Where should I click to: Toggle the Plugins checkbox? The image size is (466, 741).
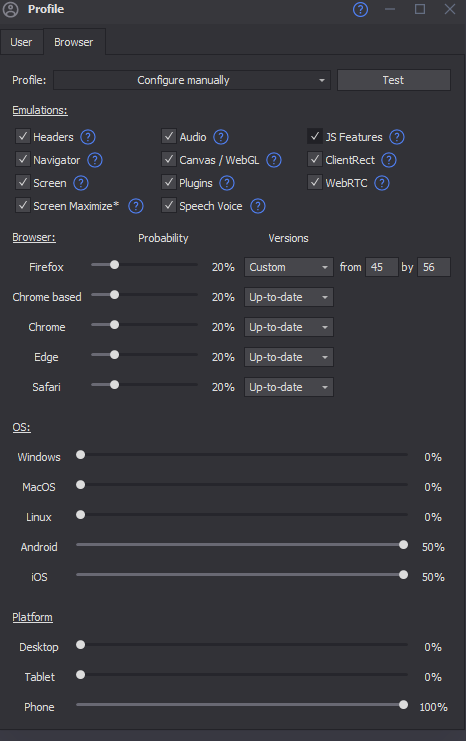point(169,182)
